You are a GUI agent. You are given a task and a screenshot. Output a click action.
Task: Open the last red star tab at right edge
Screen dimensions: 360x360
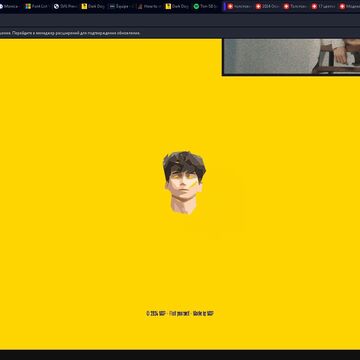click(x=349, y=6)
